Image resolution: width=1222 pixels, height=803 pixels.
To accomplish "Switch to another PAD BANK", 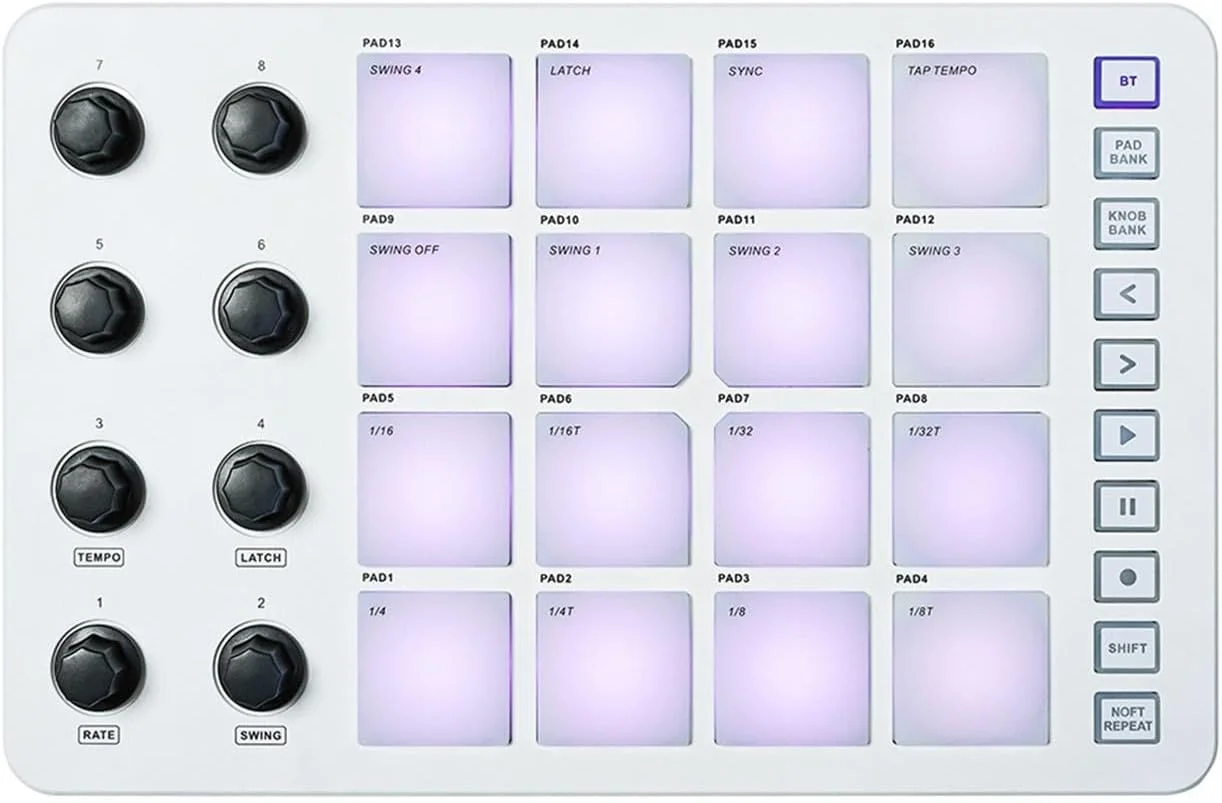I will pos(1126,152).
